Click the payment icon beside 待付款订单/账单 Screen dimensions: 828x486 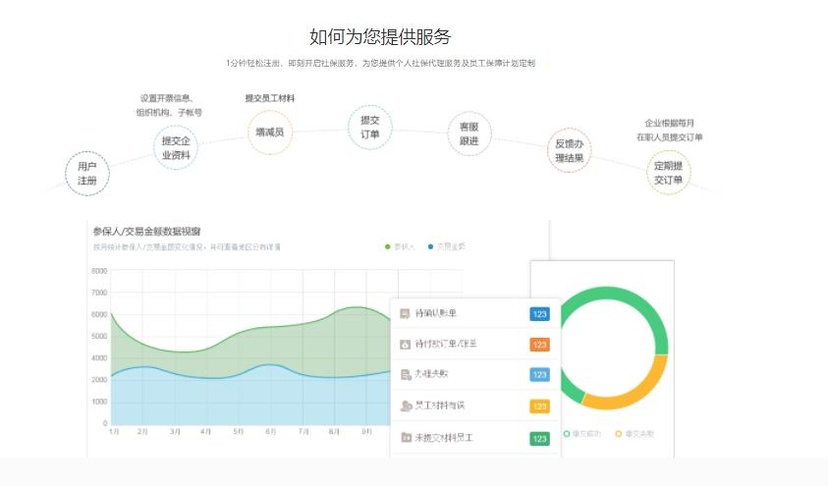[405, 344]
